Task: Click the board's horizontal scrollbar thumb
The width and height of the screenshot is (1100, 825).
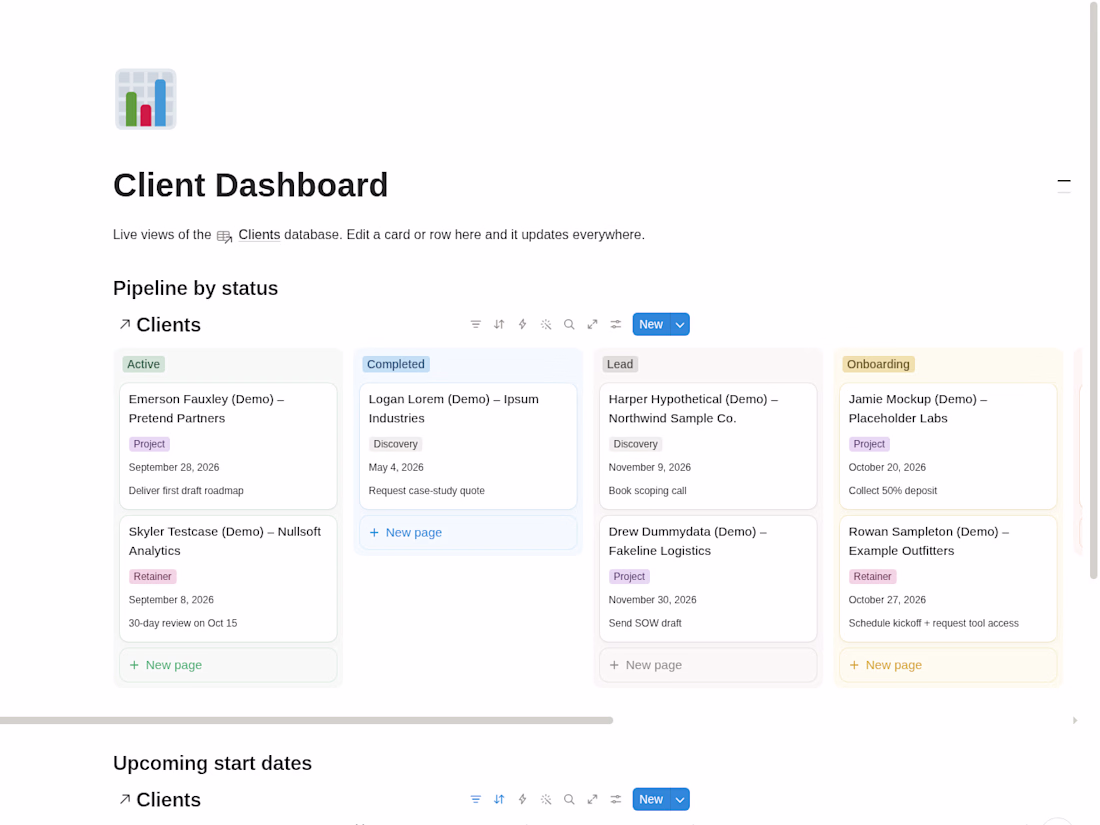Action: coord(307,720)
